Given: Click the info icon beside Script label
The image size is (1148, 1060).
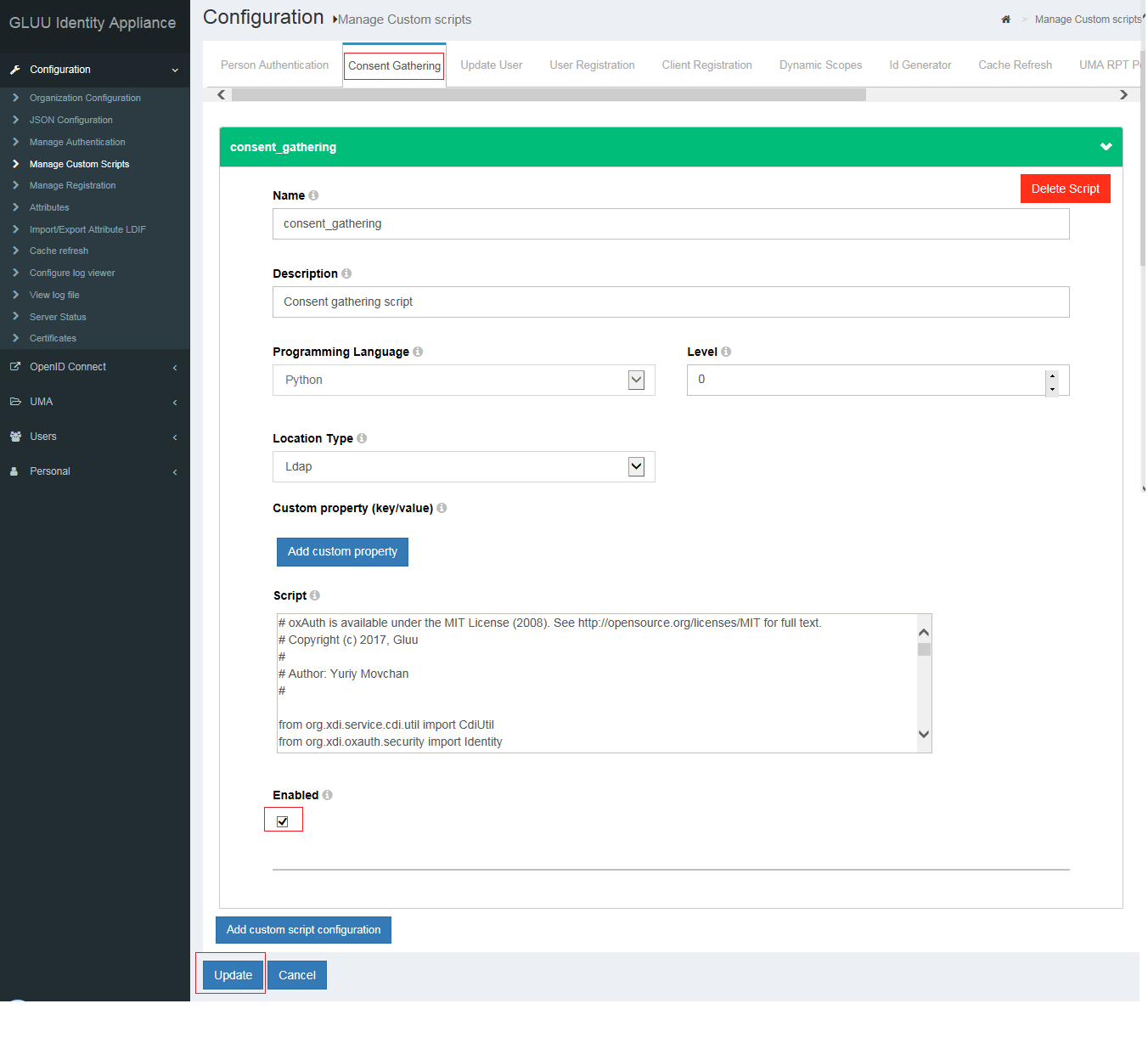Looking at the screenshot, I should tap(315, 595).
